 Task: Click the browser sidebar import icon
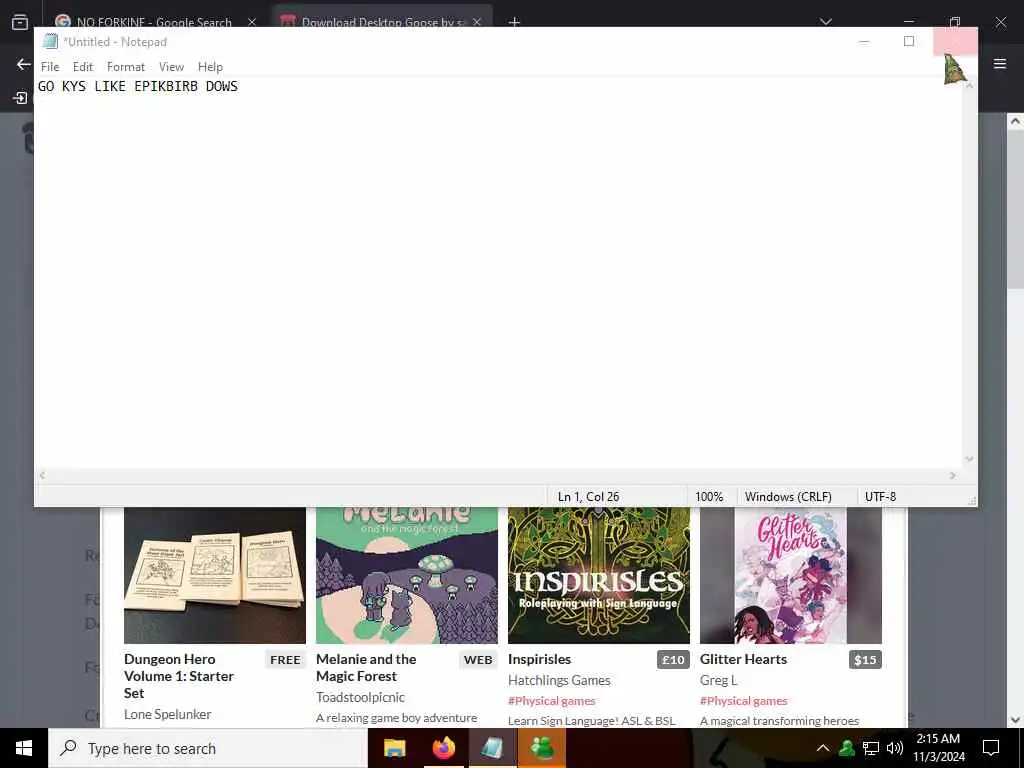point(20,98)
